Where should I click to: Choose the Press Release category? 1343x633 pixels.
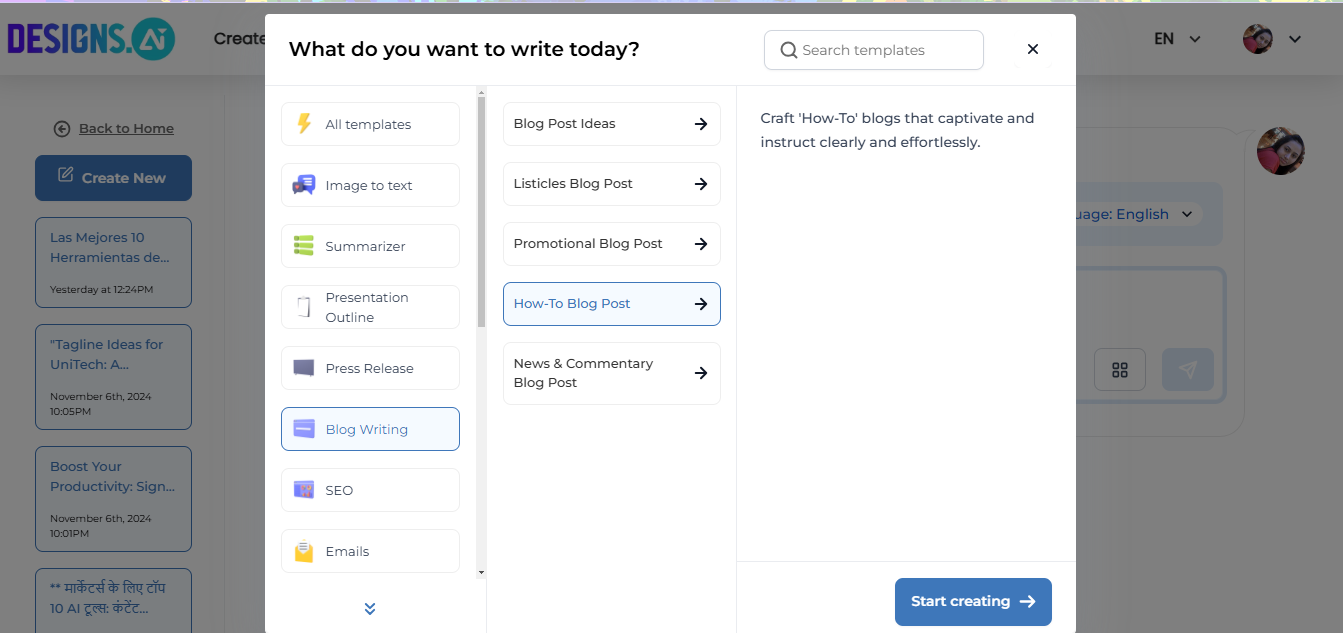pos(369,368)
